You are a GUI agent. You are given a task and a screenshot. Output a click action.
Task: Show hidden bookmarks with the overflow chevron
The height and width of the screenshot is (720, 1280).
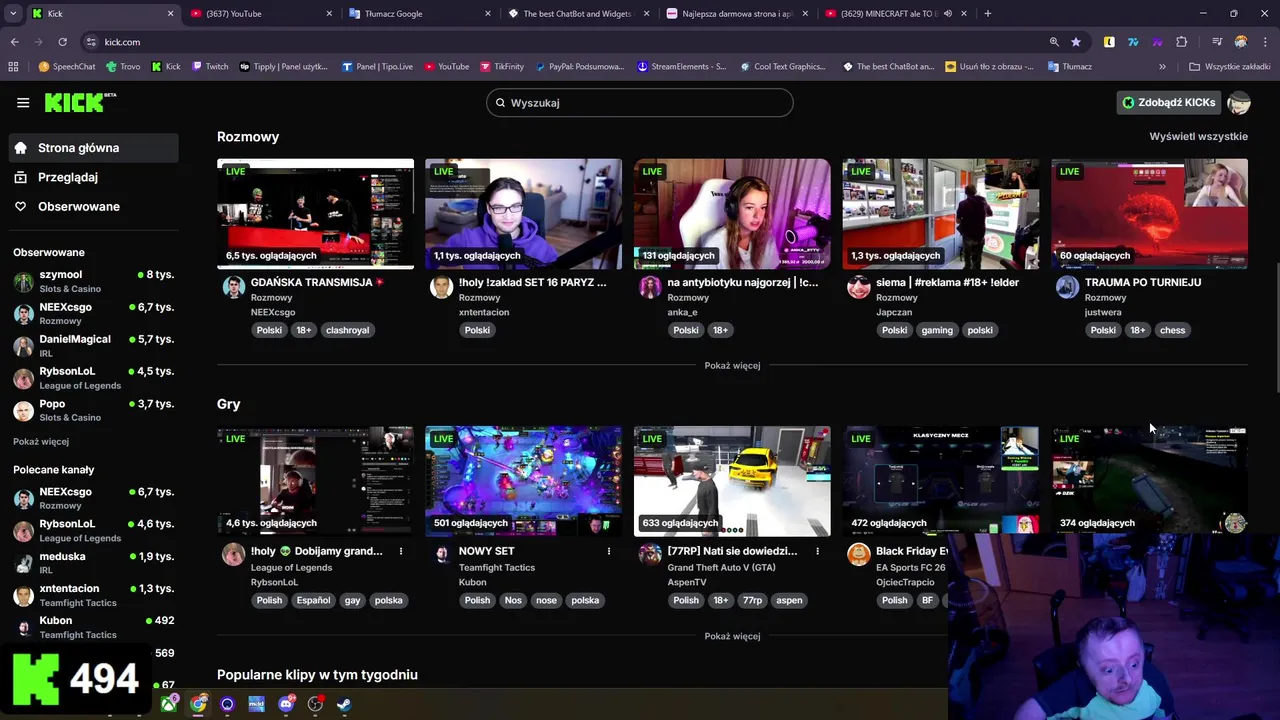click(x=1162, y=67)
